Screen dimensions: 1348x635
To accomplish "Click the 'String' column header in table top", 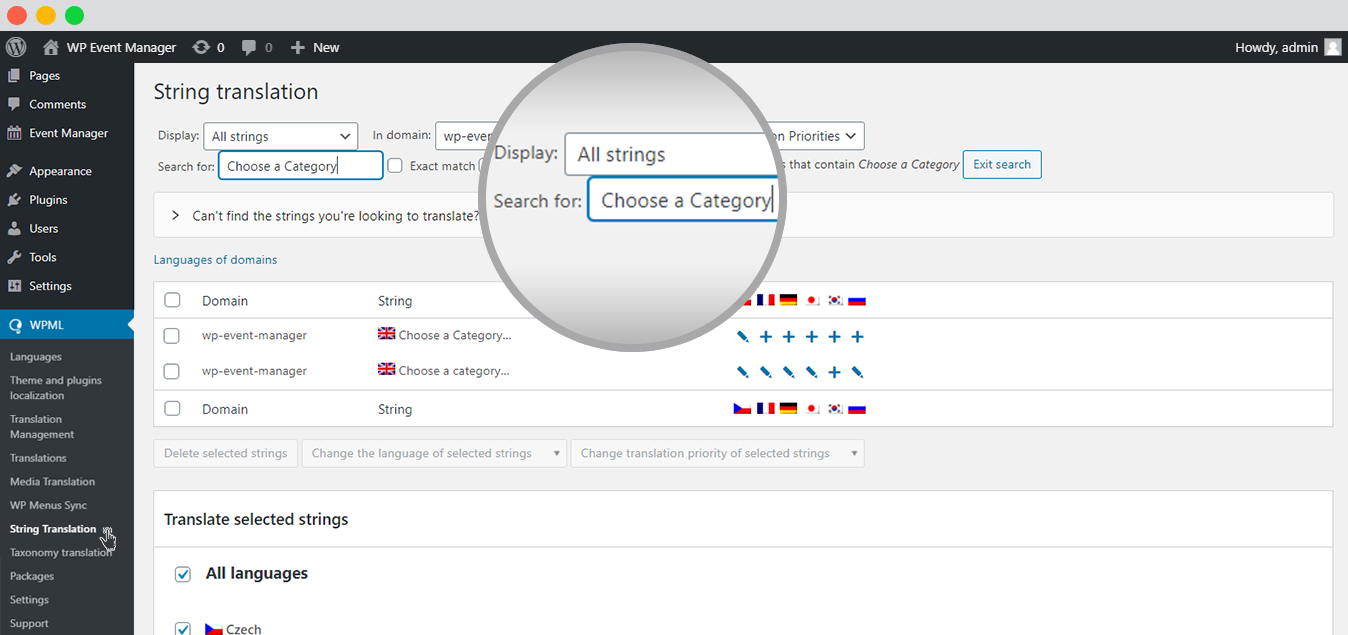I will (x=395, y=301).
